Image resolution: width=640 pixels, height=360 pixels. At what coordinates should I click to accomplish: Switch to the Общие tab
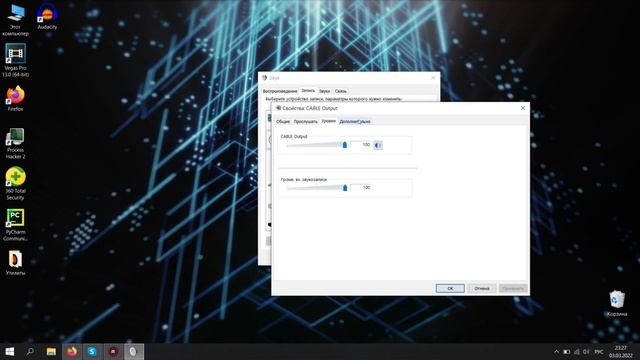[x=283, y=122]
